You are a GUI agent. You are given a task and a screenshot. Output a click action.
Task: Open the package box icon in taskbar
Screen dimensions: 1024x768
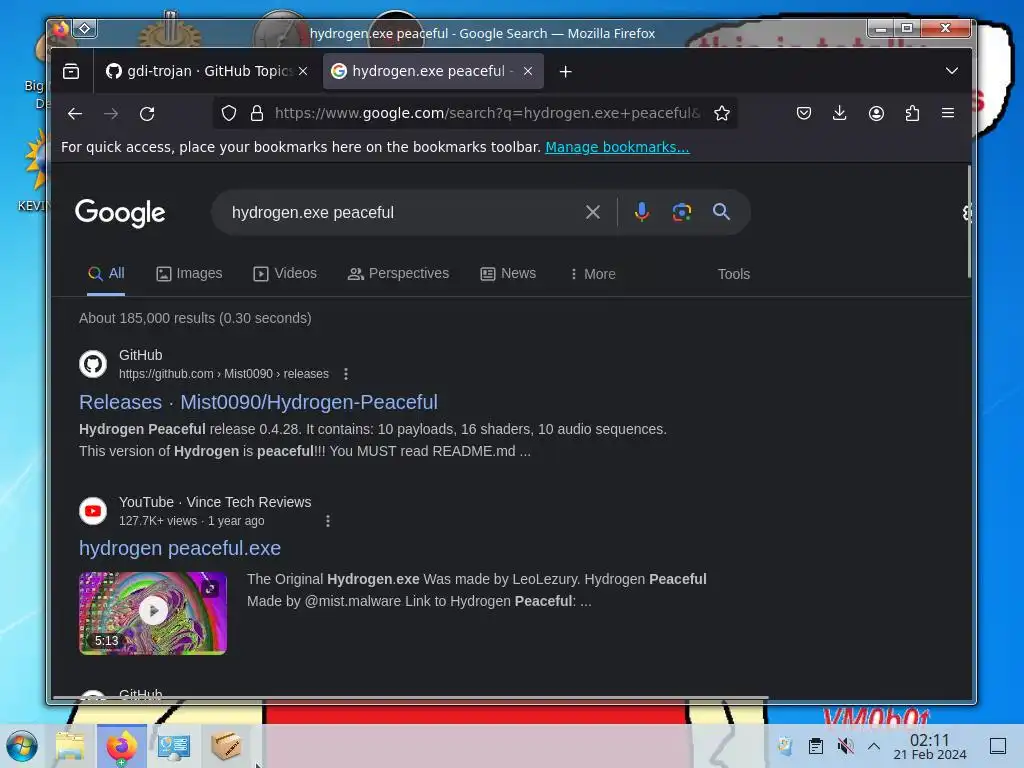226,746
